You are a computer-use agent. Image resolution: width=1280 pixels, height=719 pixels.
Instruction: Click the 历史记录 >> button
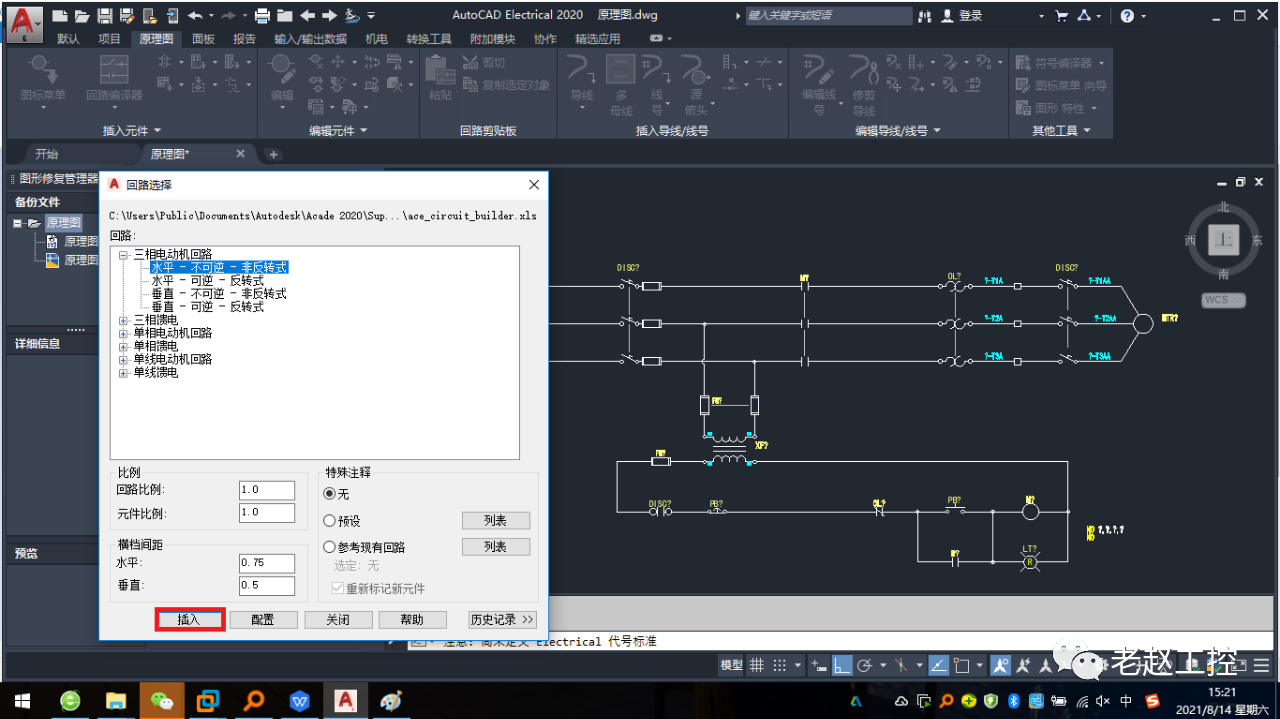pyautogui.click(x=503, y=619)
